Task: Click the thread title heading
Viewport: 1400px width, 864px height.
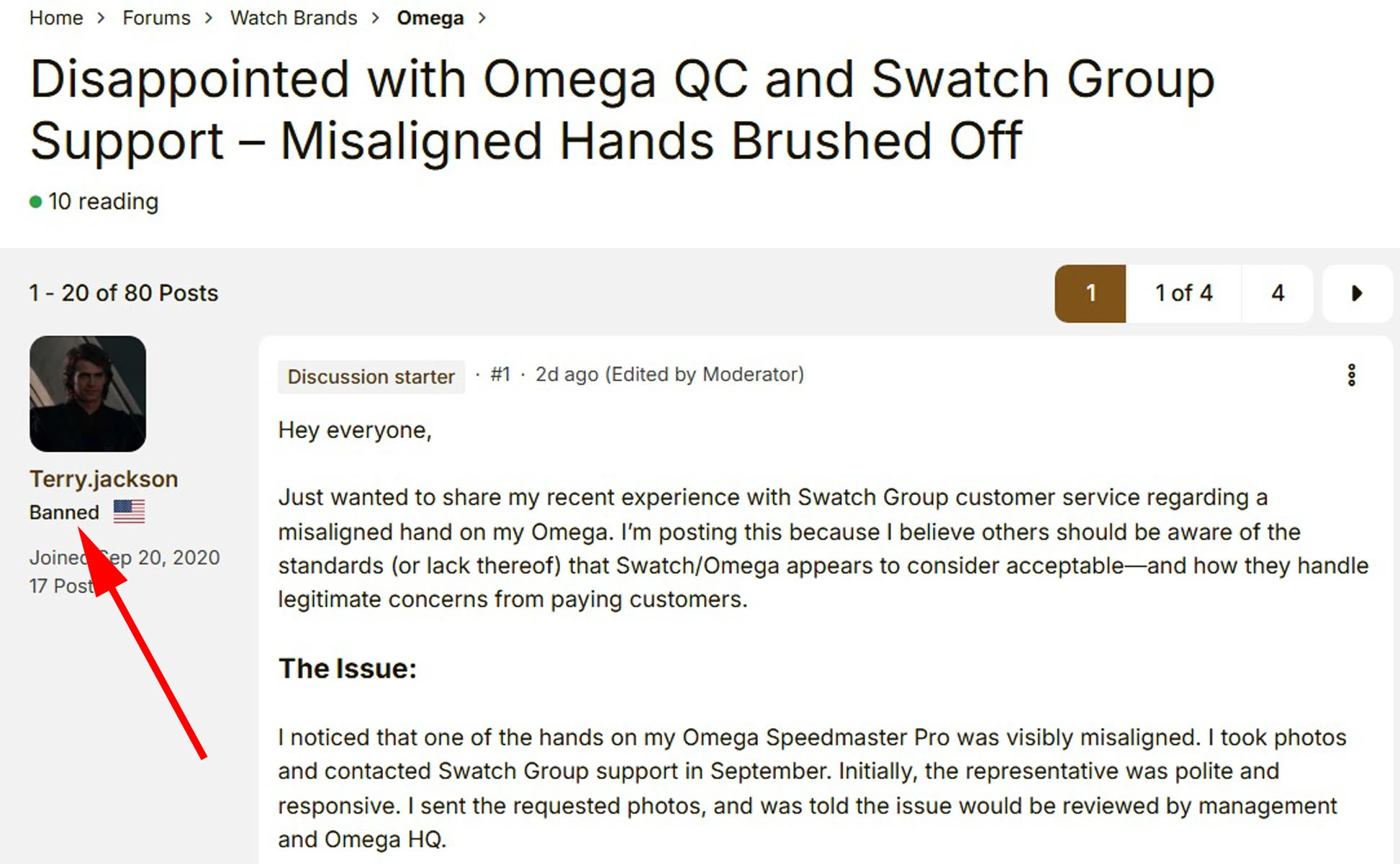Action: point(622,109)
